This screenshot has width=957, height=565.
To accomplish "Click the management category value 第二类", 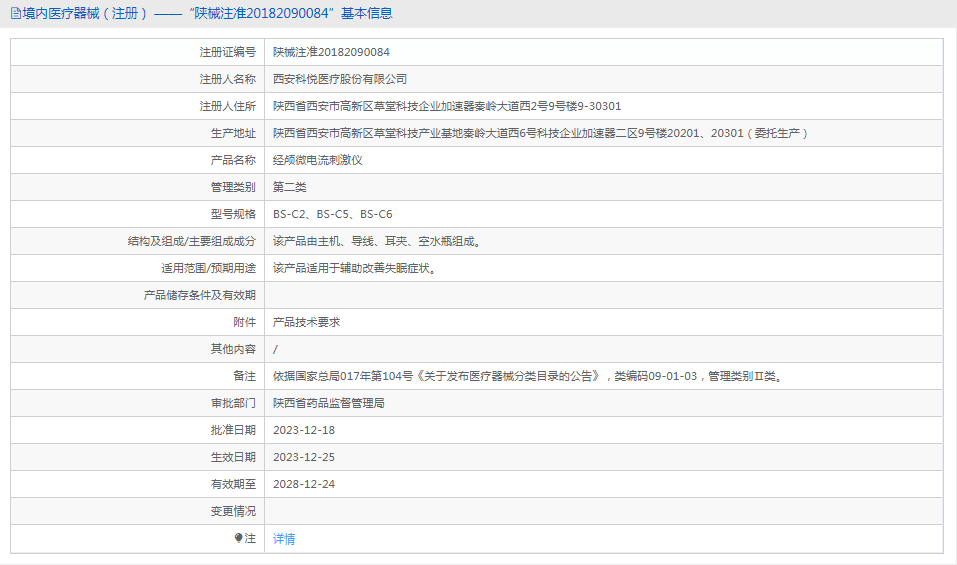I will (290, 187).
